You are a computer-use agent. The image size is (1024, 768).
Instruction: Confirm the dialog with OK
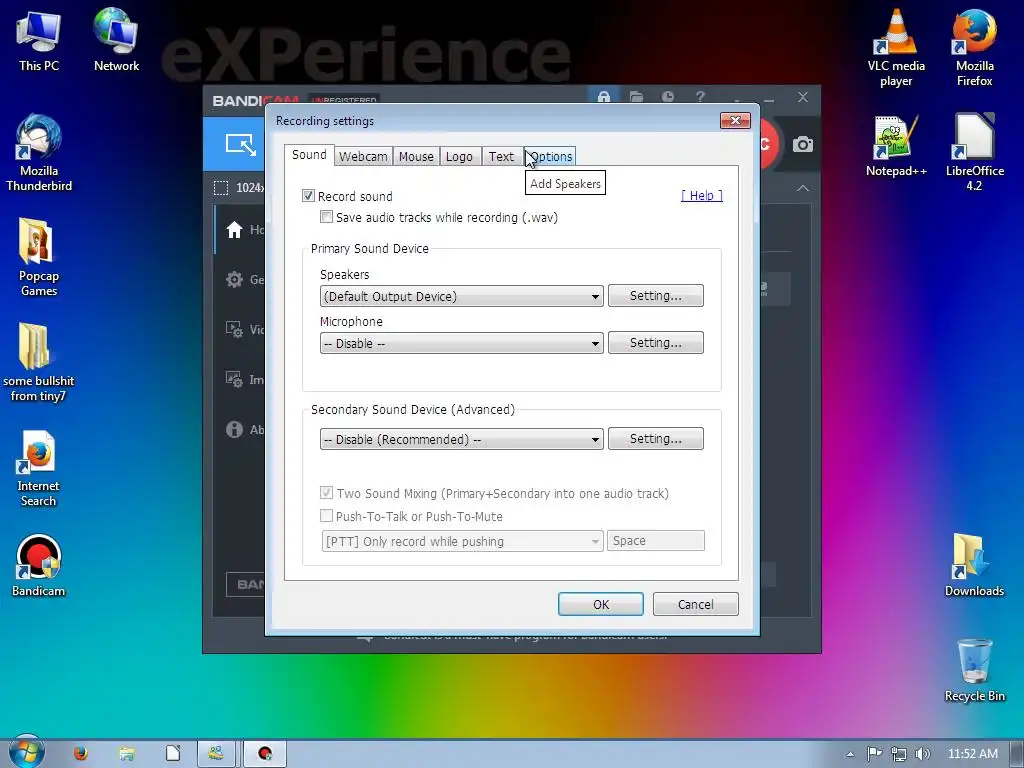[x=601, y=604]
